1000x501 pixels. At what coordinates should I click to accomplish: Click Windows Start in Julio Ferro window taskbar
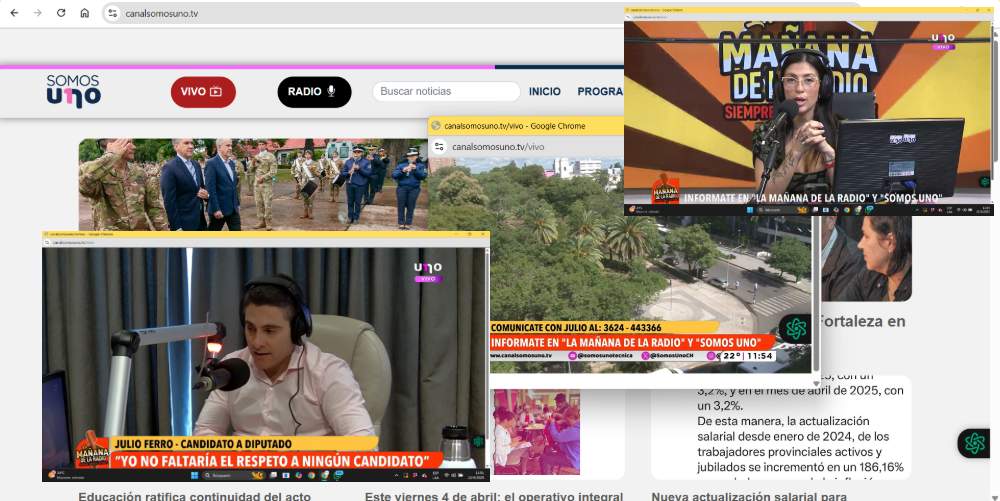coord(195,475)
